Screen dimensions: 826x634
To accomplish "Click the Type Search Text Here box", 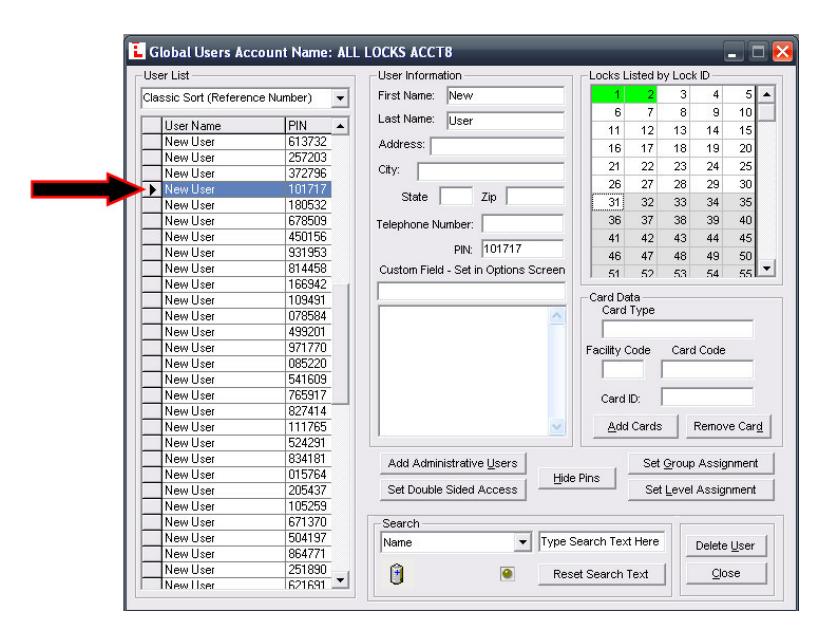I will point(601,541).
